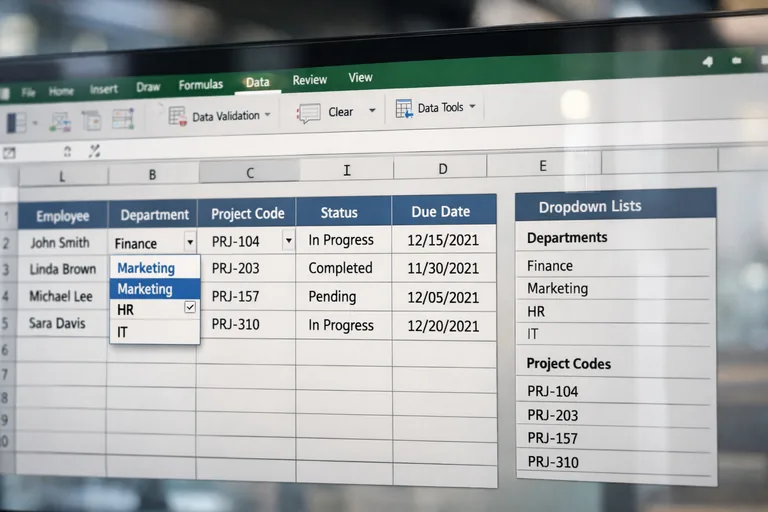Open the Review tab
The image size is (768, 512).
(310, 80)
